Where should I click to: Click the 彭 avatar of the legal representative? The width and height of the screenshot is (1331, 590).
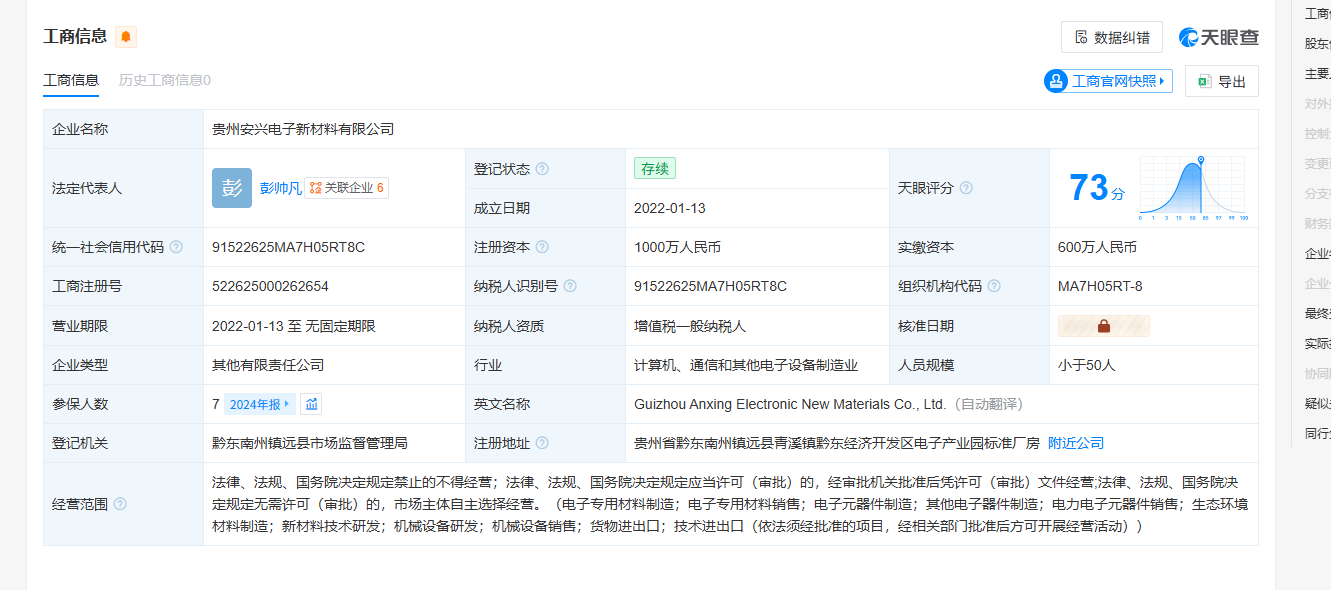232,188
